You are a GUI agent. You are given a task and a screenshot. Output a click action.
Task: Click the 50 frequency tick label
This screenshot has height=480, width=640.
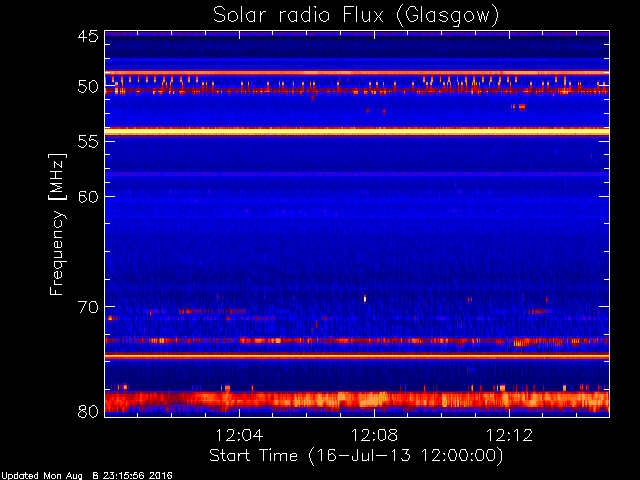pos(88,87)
